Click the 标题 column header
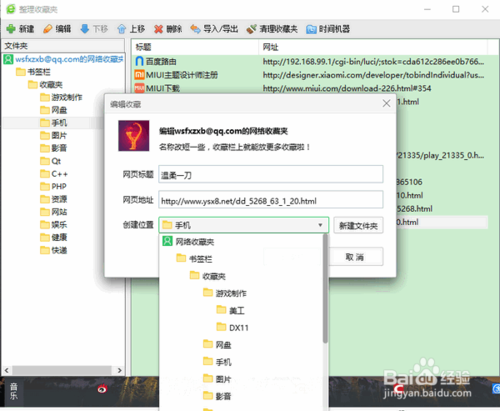The height and width of the screenshot is (411, 500). tap(195, 47)
